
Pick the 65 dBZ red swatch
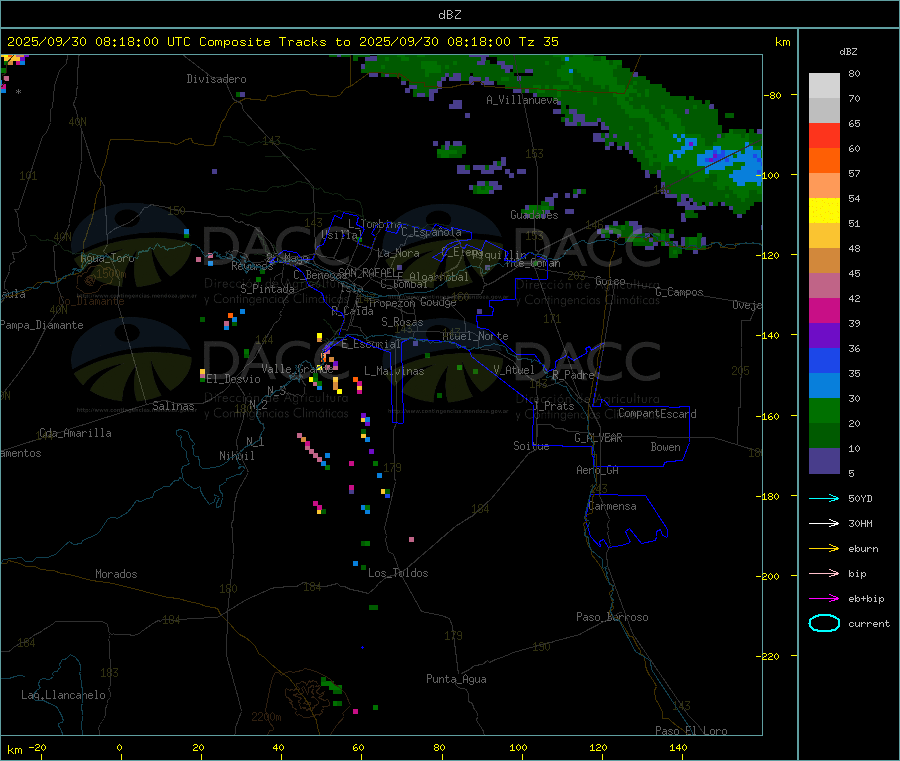pyautogui.click(x=824, y=135)
